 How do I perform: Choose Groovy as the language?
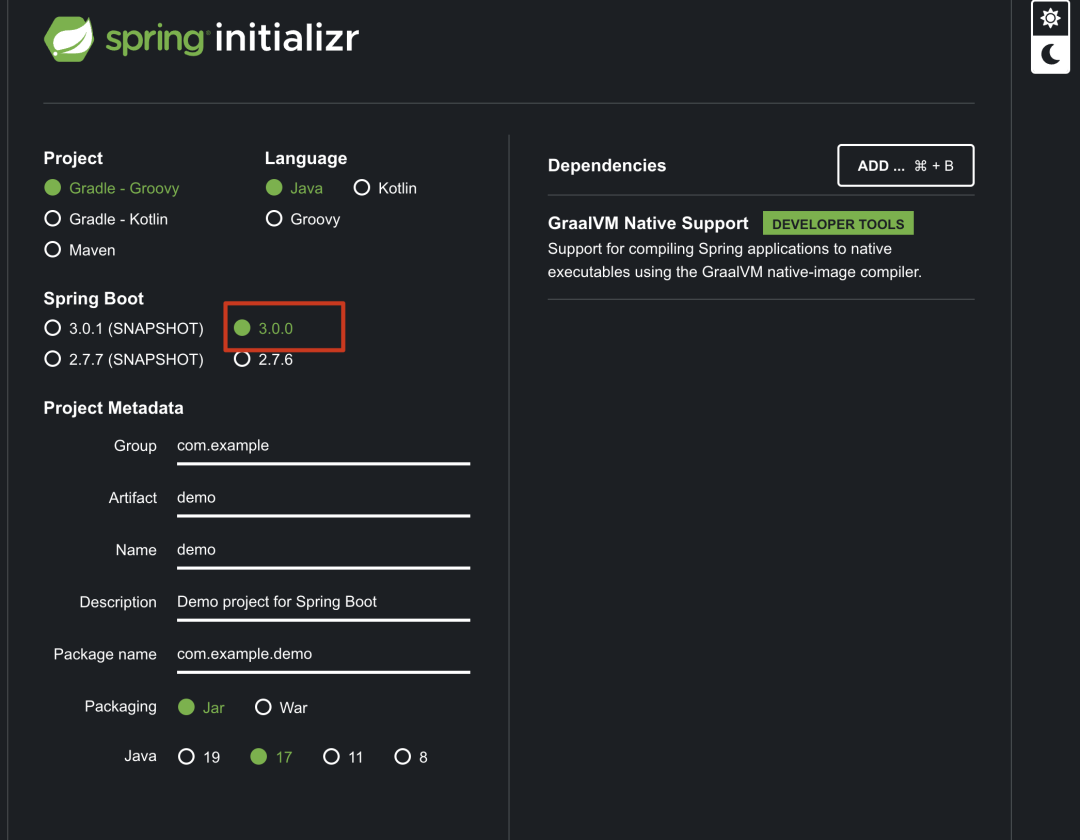point(274,219)
